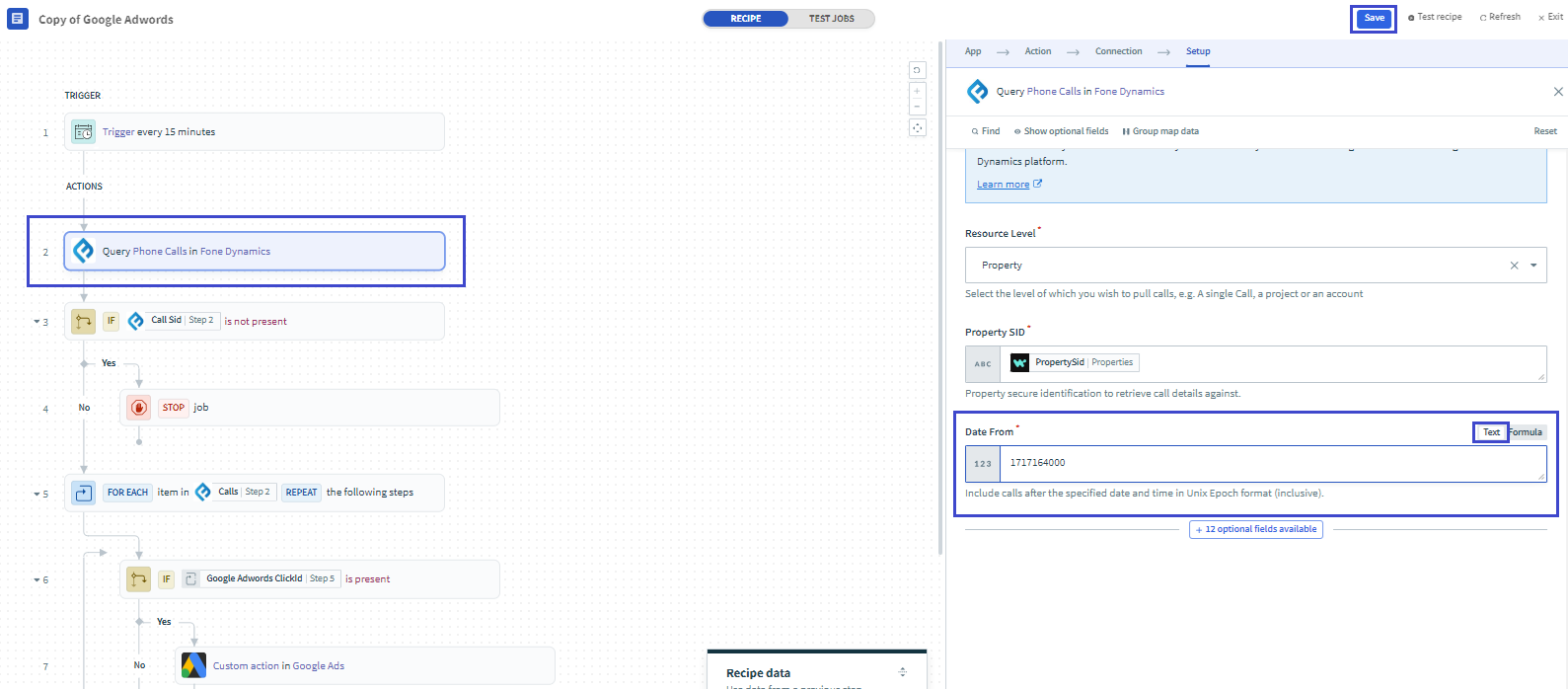Image resolution: width=1568 pixels, height=690 pixels.
Task: Select the Trigger every 15 minutes step
Action: (255, 131)
